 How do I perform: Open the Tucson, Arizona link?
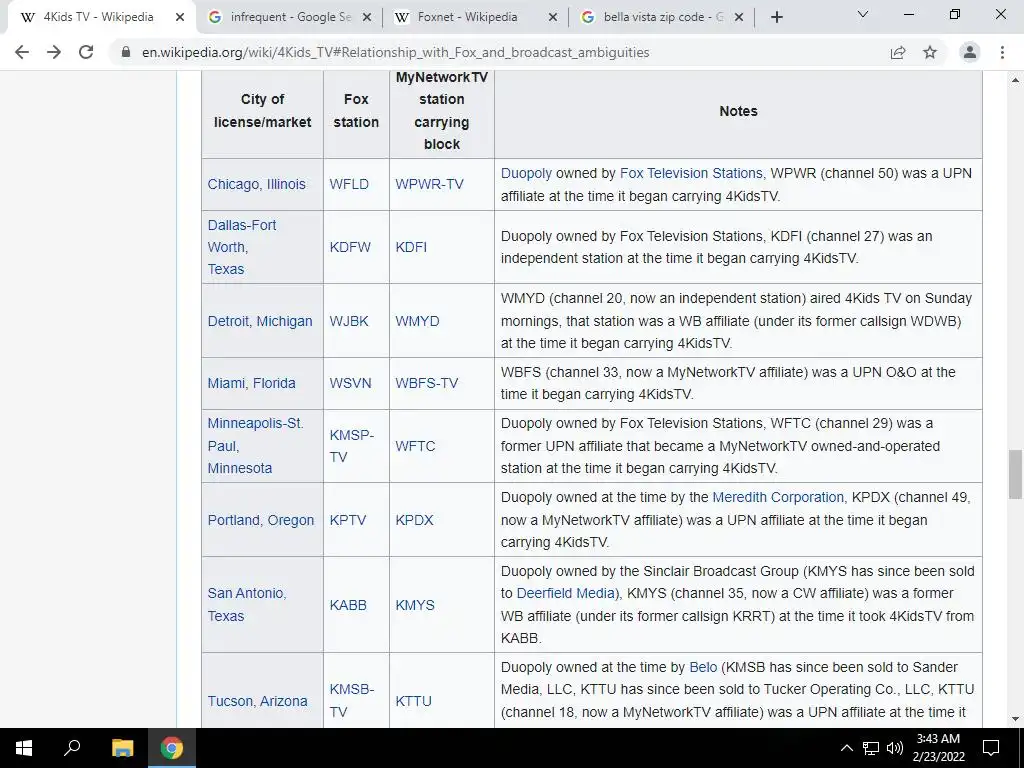(x=257, y=701)
